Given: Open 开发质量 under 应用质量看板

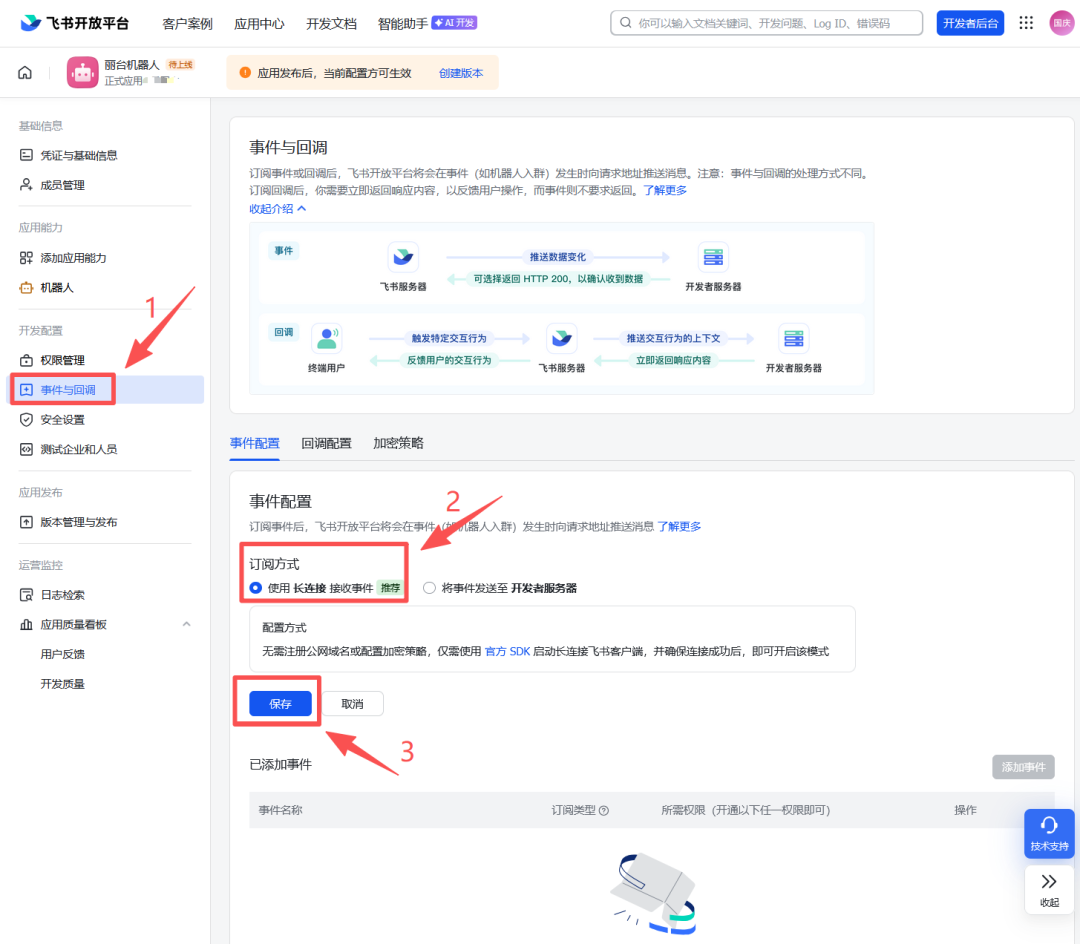Looking at the screenshot, I should [63, 684].
